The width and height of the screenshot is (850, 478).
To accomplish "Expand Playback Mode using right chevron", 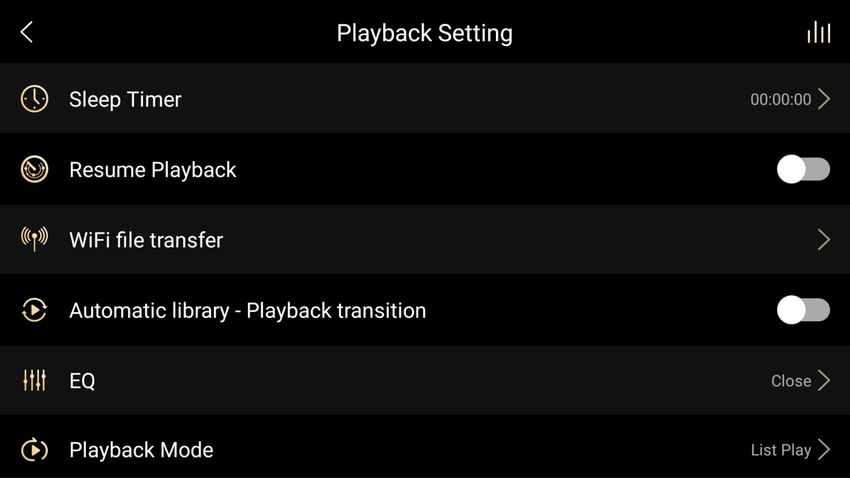I will point(824,450).
